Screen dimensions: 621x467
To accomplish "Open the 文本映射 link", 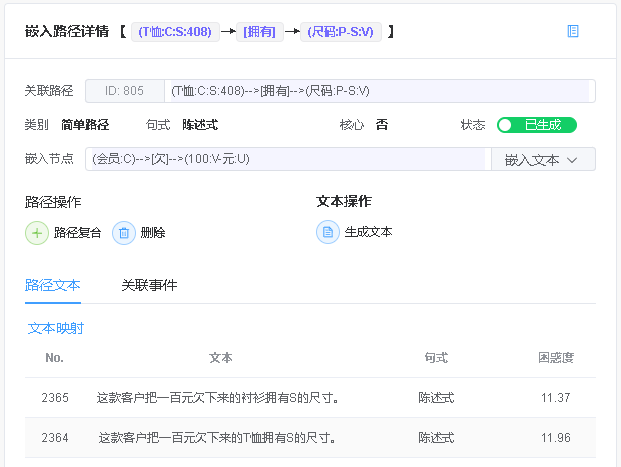I will tap(56, 328).
